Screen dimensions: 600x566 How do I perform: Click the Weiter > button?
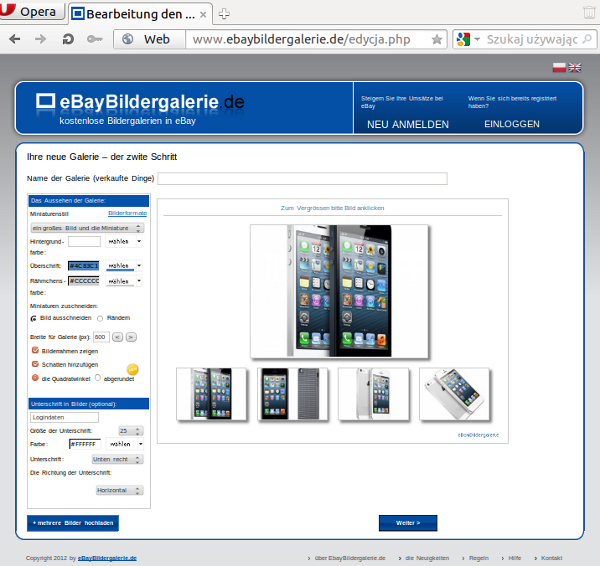pyautogui.click(x=408, y=523)
